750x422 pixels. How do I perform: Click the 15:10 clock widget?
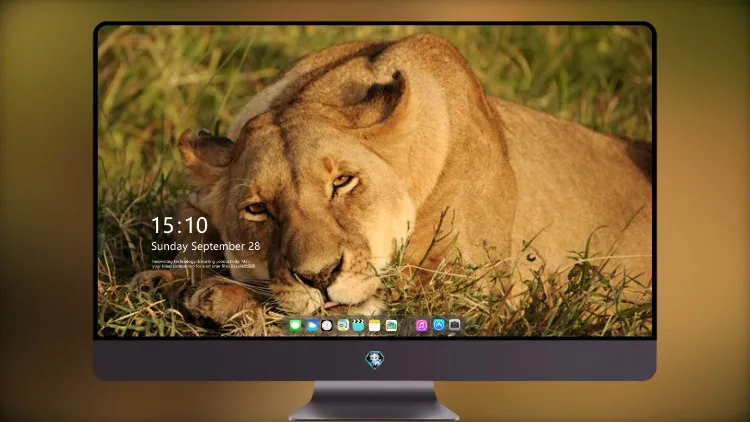pos(180,225)
